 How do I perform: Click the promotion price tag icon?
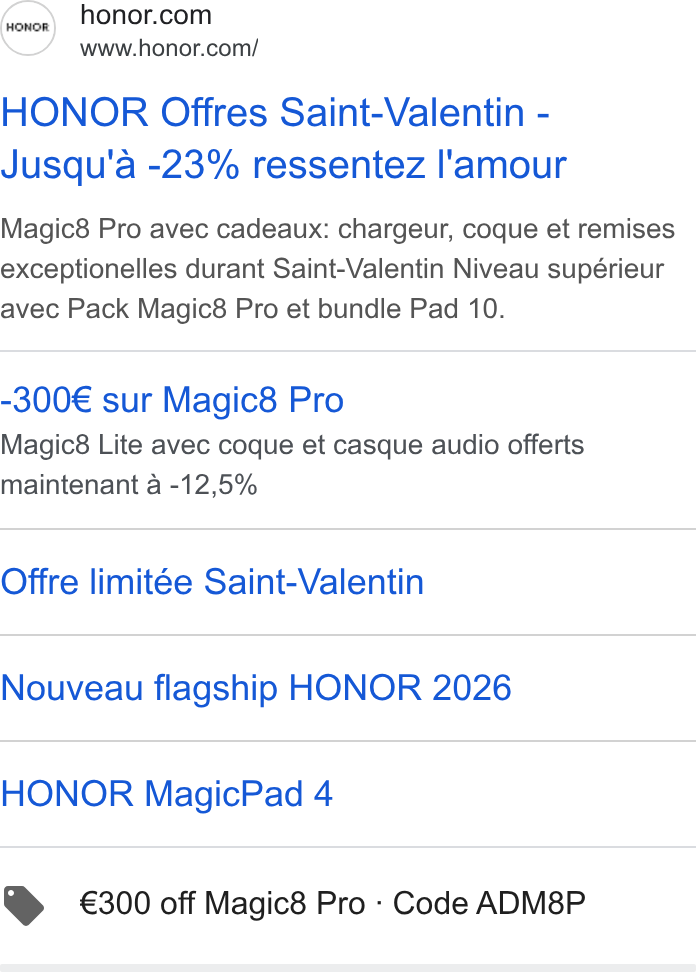click(x=24, y=906)
